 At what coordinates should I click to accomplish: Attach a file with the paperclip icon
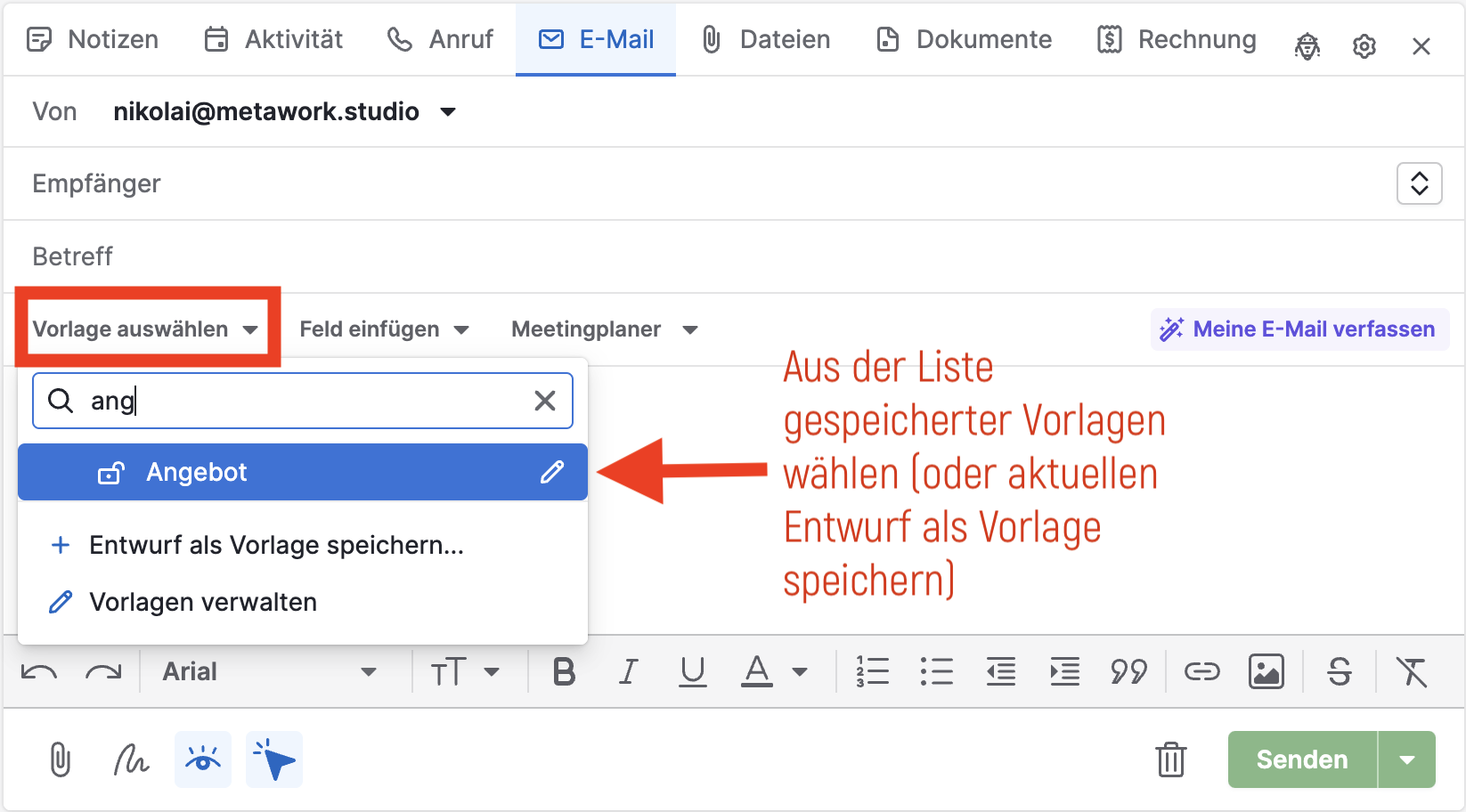pyautogui.click(x=61, y=760)
